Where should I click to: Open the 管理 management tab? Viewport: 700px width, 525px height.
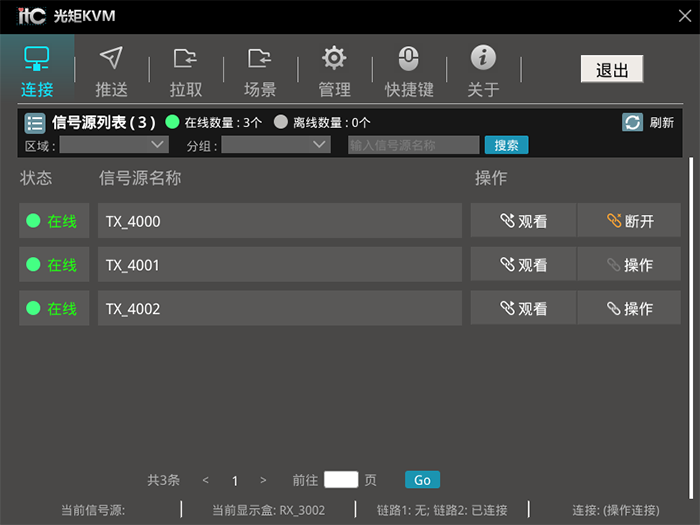click(334, 71)
